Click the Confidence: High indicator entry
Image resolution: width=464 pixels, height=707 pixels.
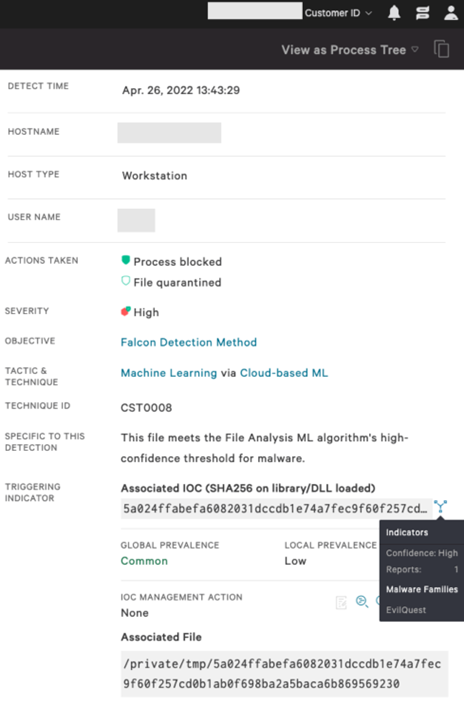(422, 553)
